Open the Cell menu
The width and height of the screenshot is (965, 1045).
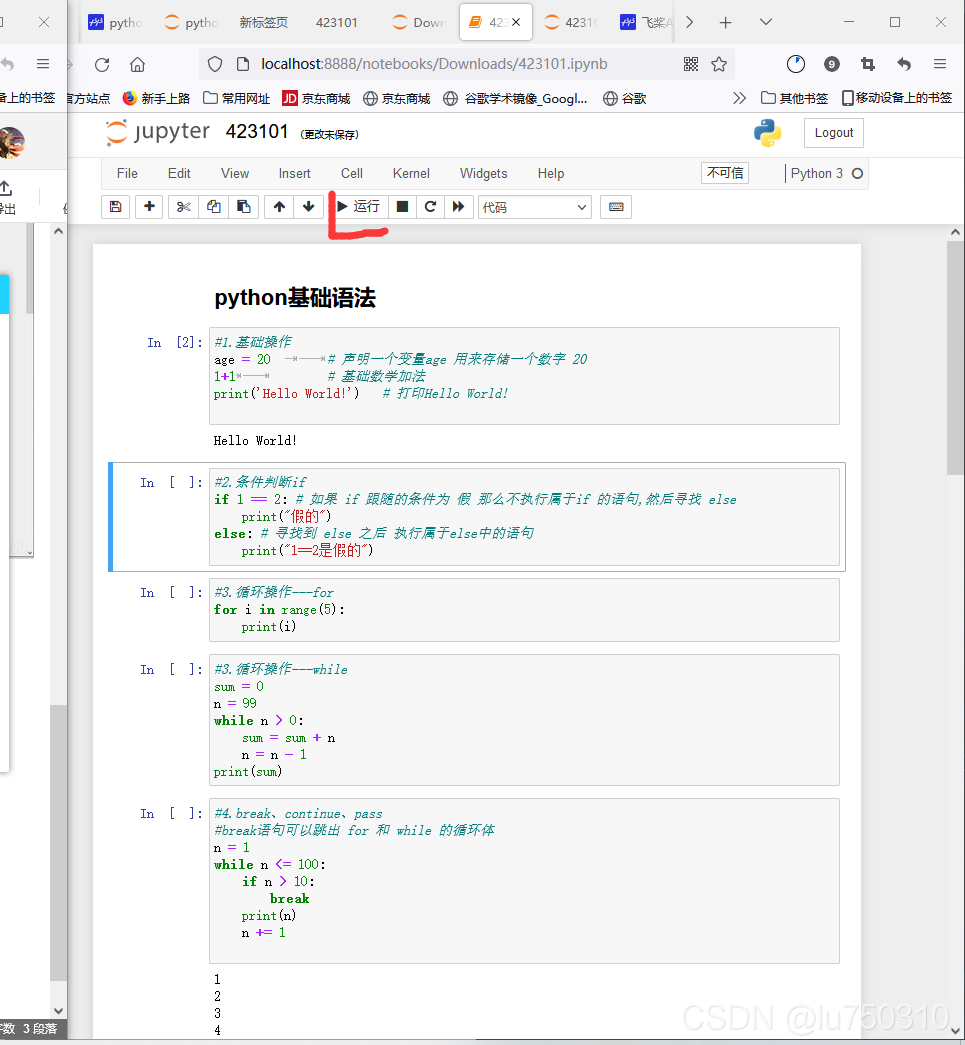pos(352,173)
